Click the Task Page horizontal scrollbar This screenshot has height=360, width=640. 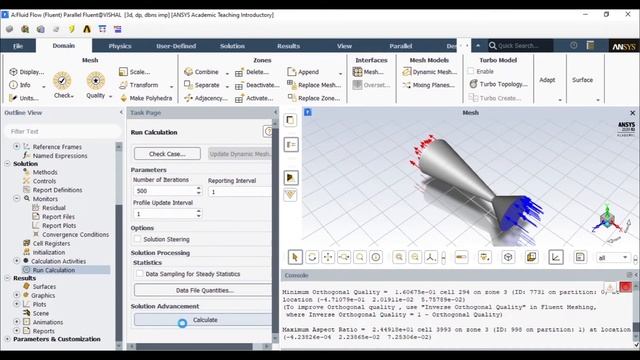pyautogui.click(x=194, y=347)
